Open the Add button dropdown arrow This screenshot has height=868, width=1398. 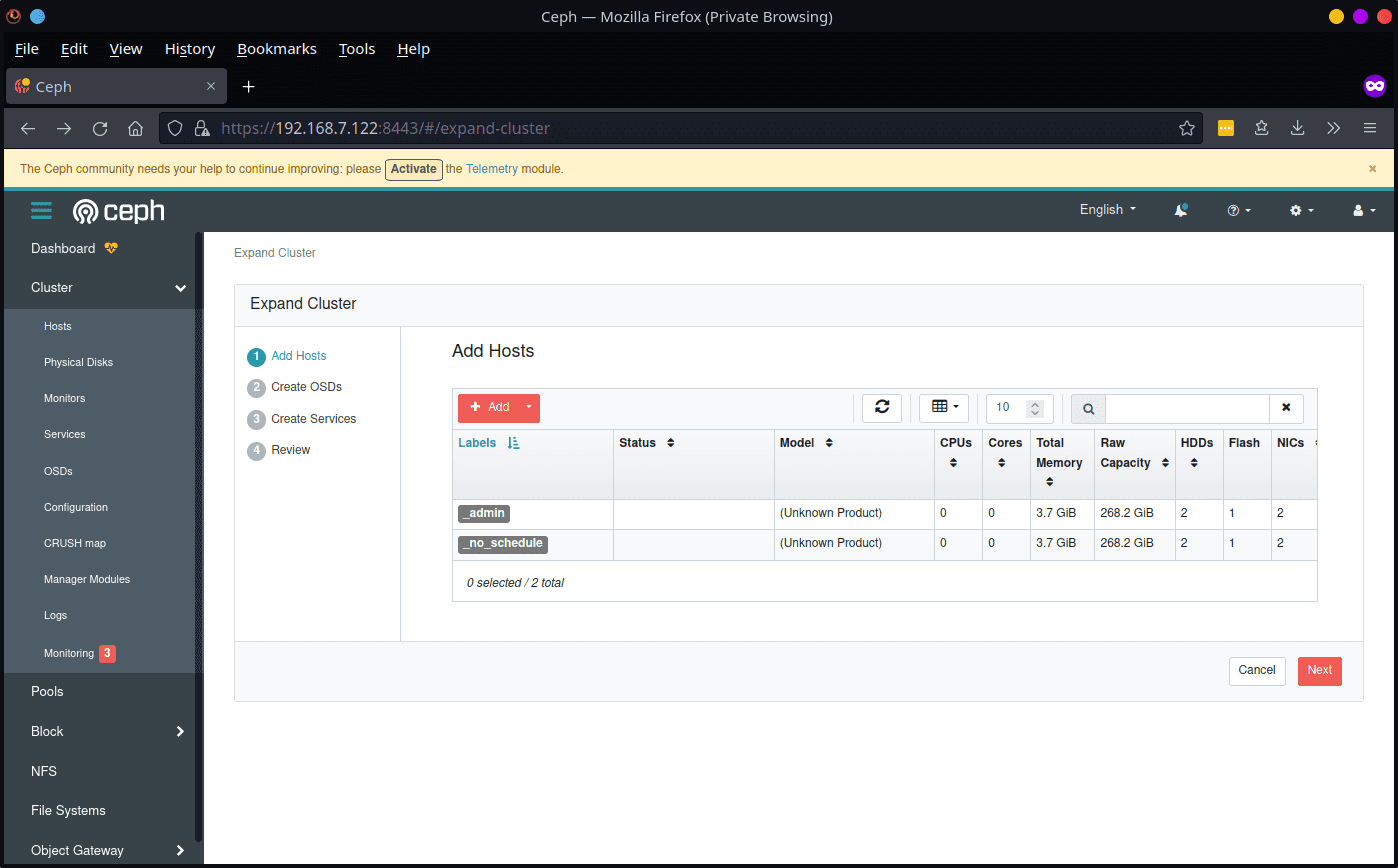pyautogui.click(x=529, y=407)
